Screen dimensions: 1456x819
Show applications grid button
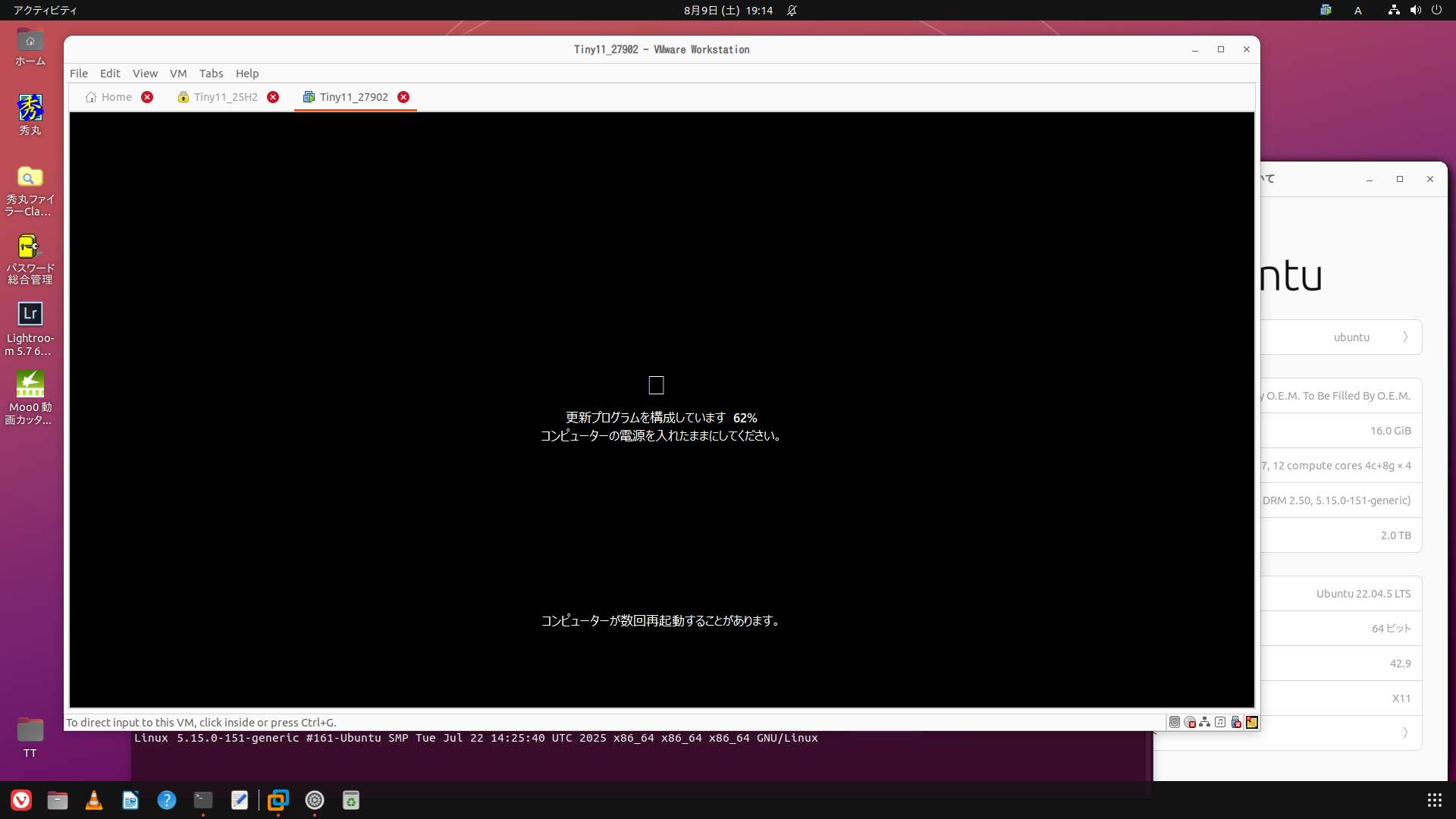pyautogui.click(x=1434, y=800)
